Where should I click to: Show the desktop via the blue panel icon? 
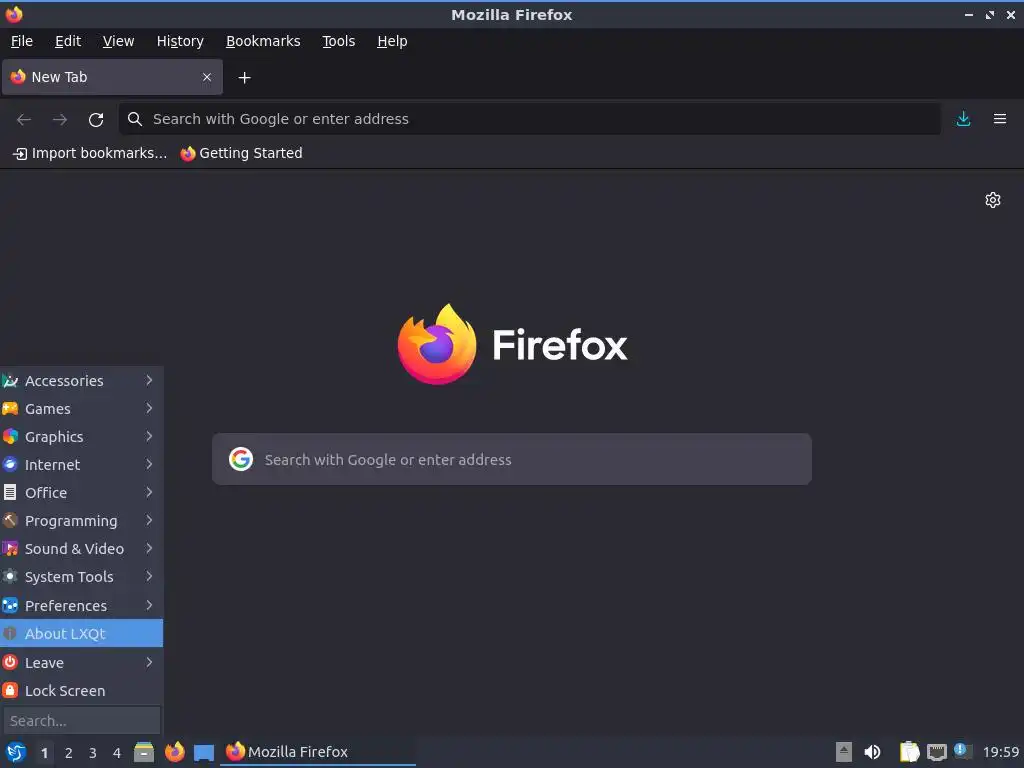pos(204,752)
